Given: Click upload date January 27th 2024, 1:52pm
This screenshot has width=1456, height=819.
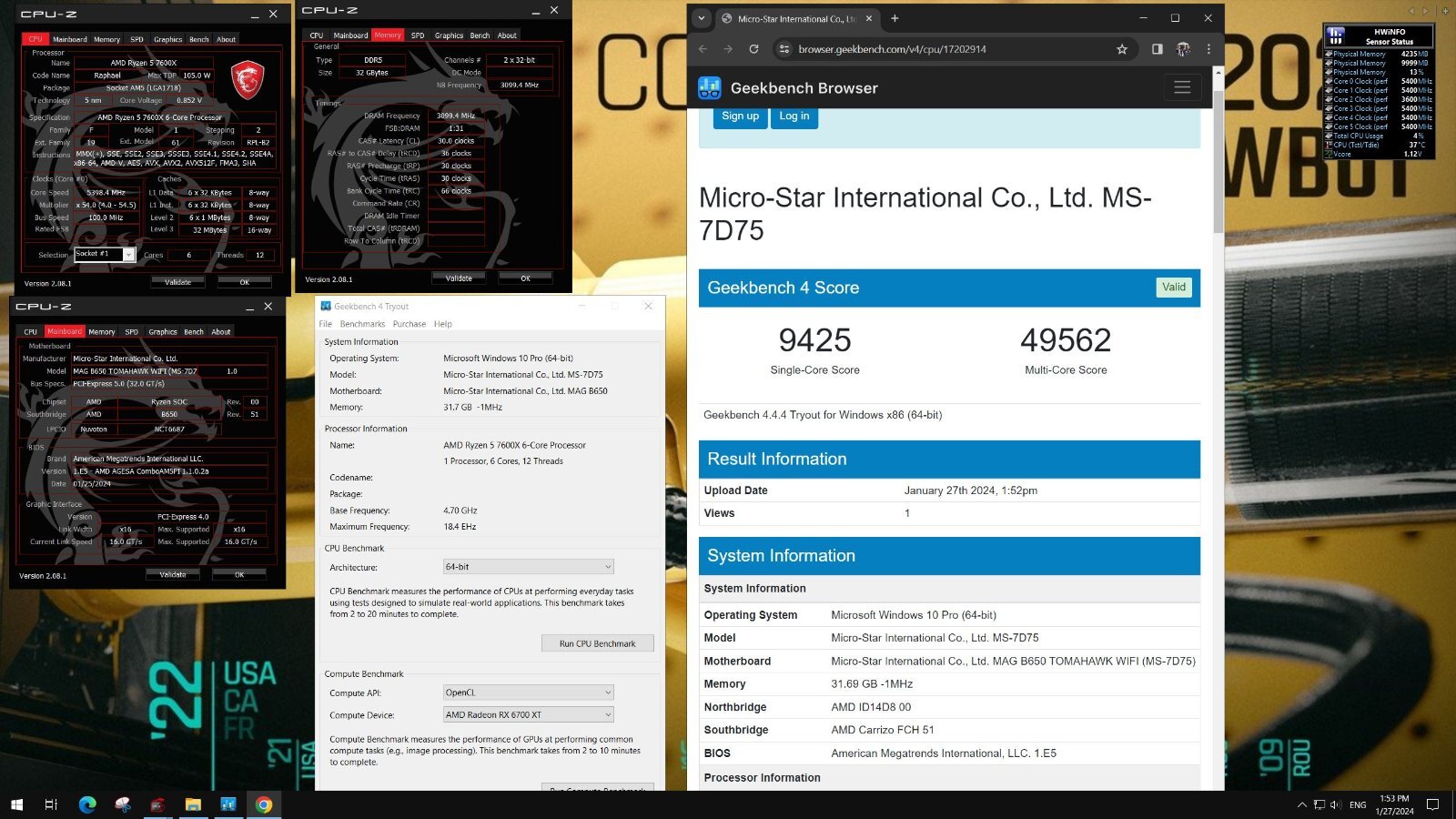Looking at the screenshot, I should pyautogui.click(x=970, y=490).
